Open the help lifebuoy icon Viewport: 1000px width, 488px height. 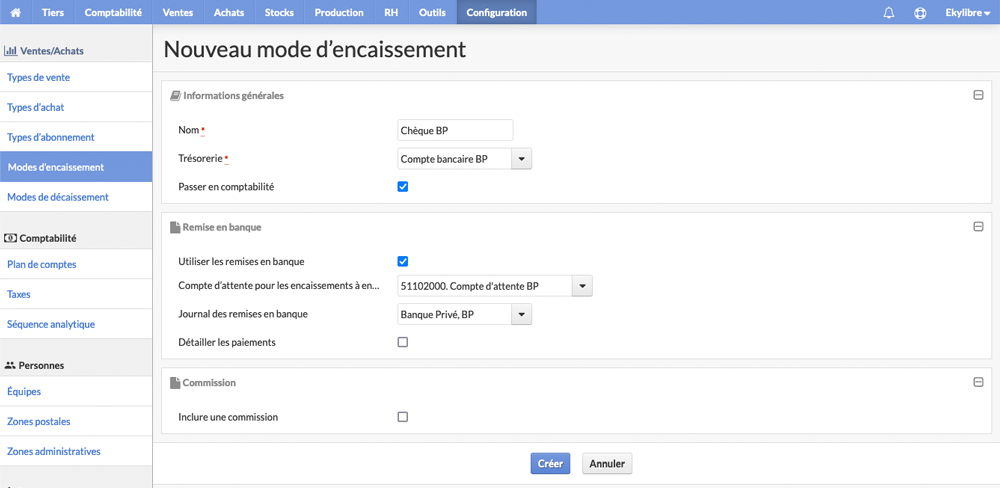(920, 13)
